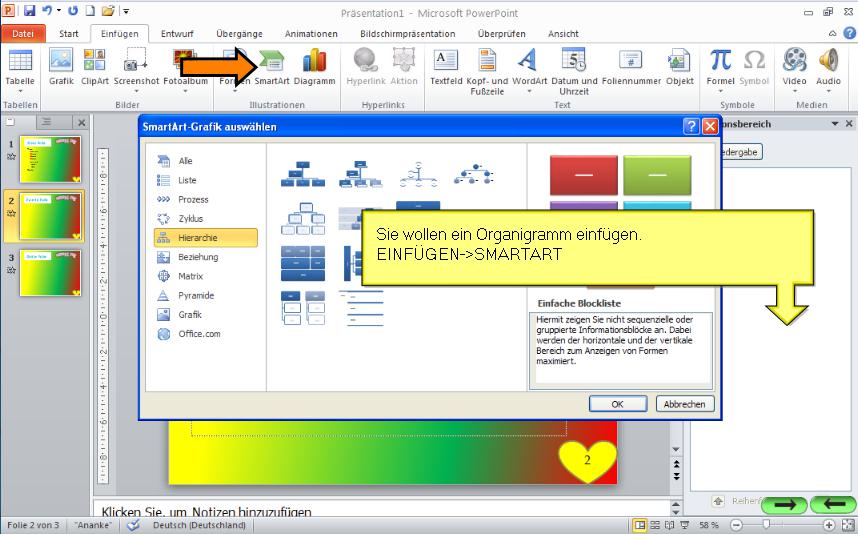This screenshot has height=534, width=858.
Task: Select the Zyklus category in list
Action: click(x=190, y=219)
